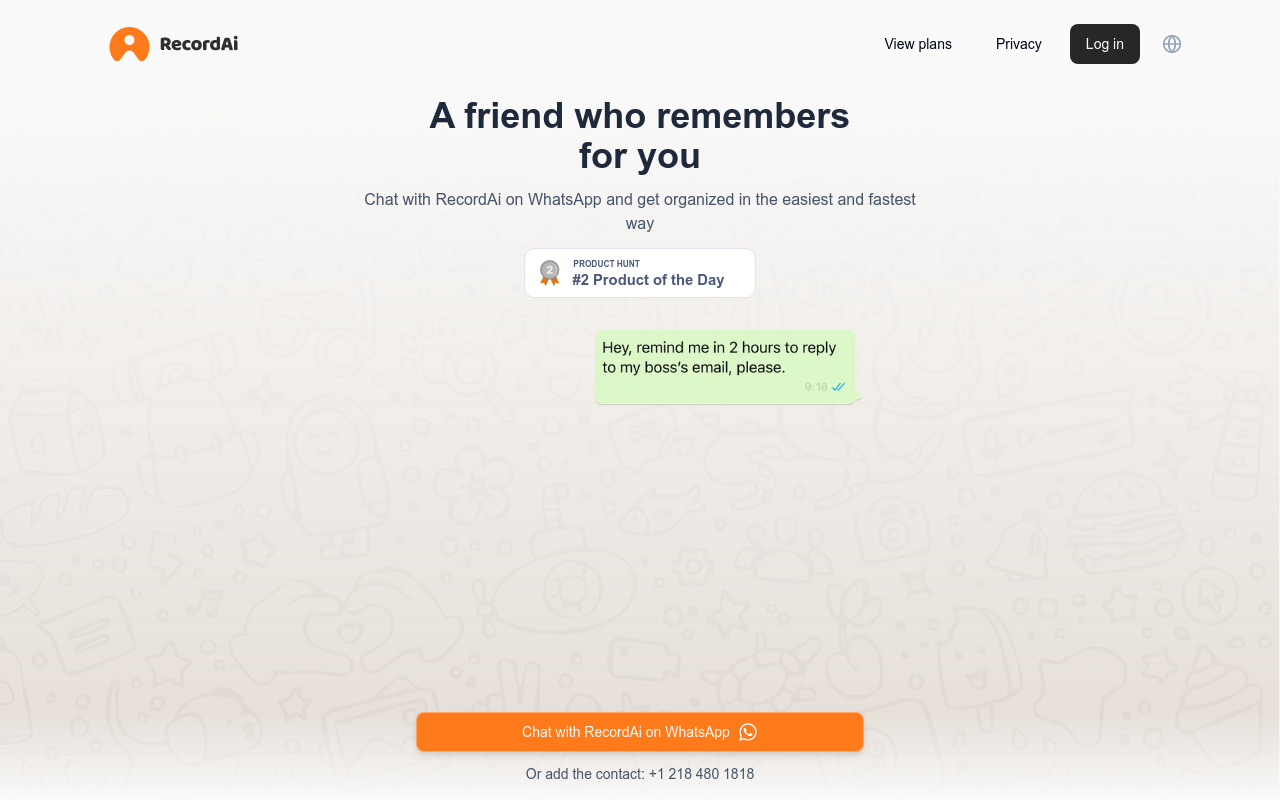Click the blue double-check read receipt
This screenshot has height=800, width=1280.
(x=839, y=387)
